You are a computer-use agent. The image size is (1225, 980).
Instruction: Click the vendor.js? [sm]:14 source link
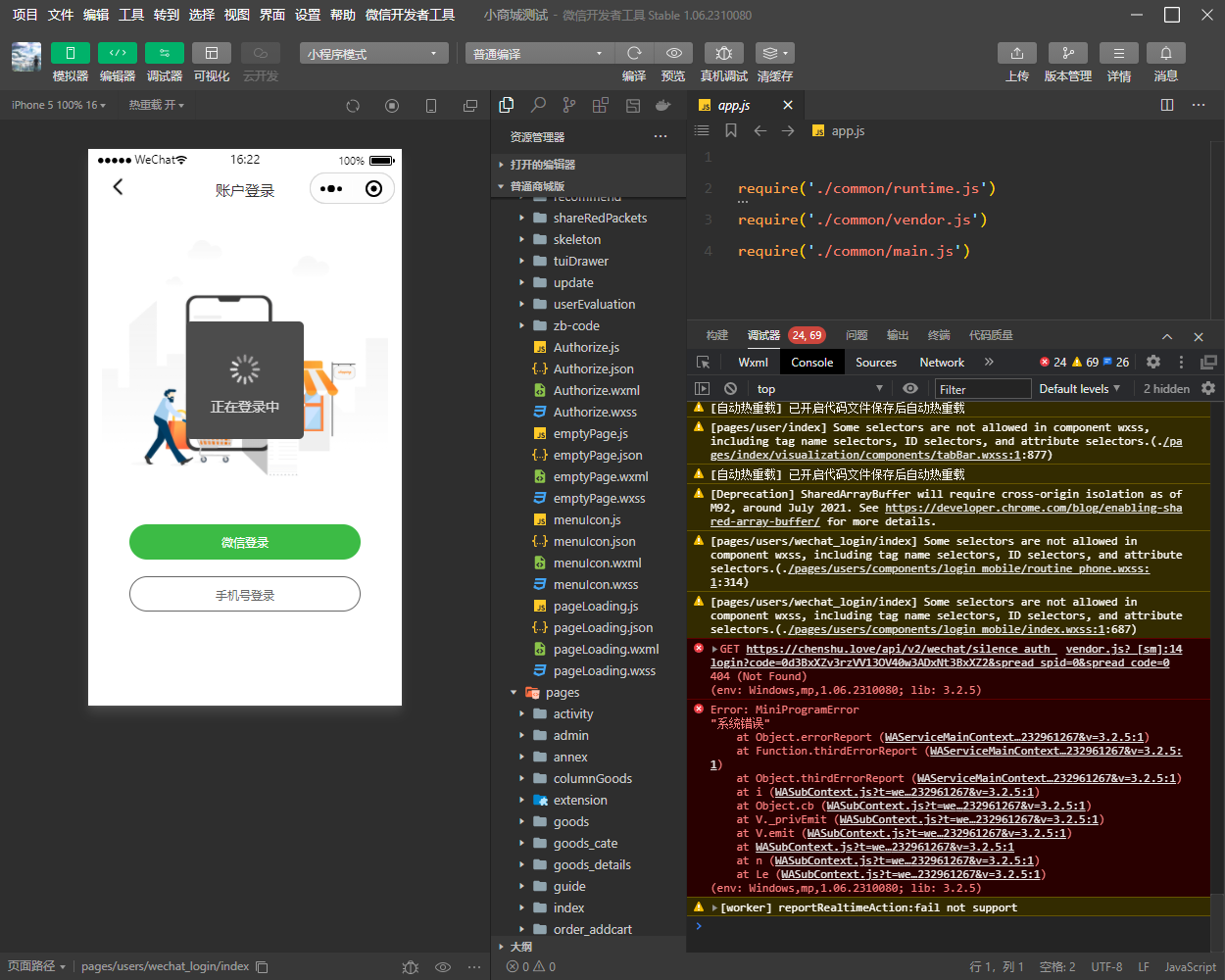pos(1124,649)
